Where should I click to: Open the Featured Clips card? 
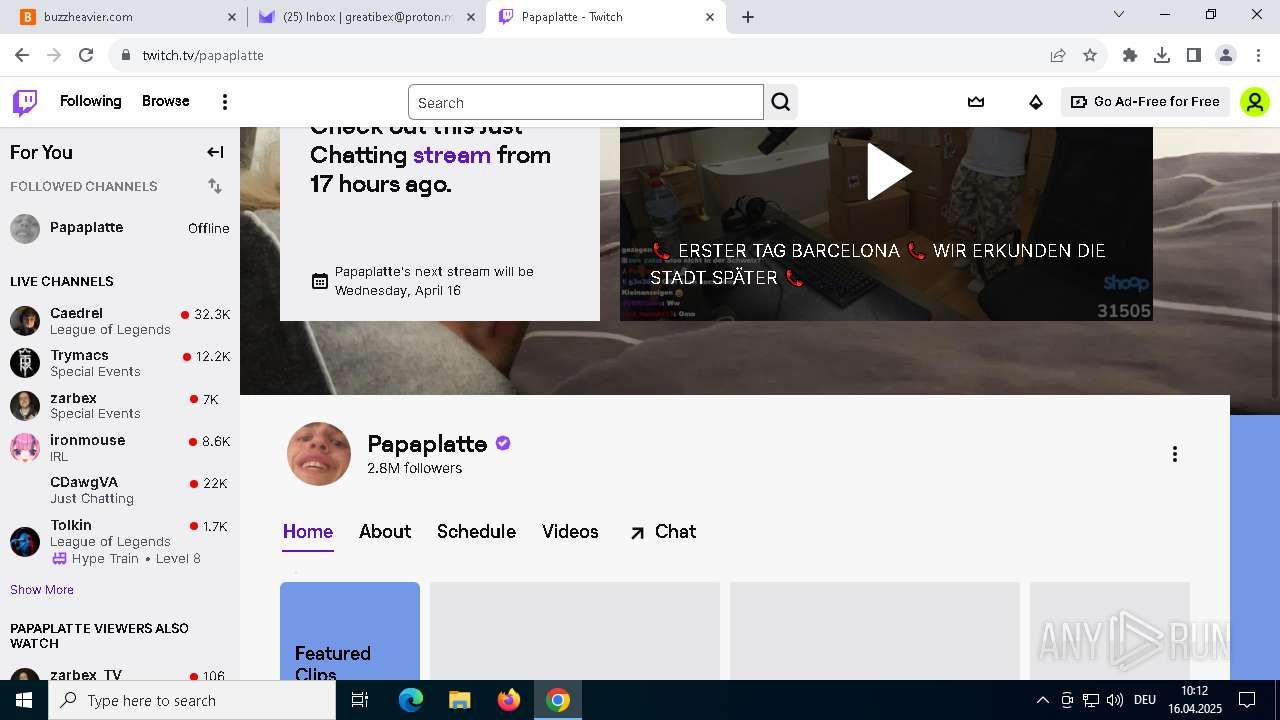pyautogui.click(x=350, y=631)
